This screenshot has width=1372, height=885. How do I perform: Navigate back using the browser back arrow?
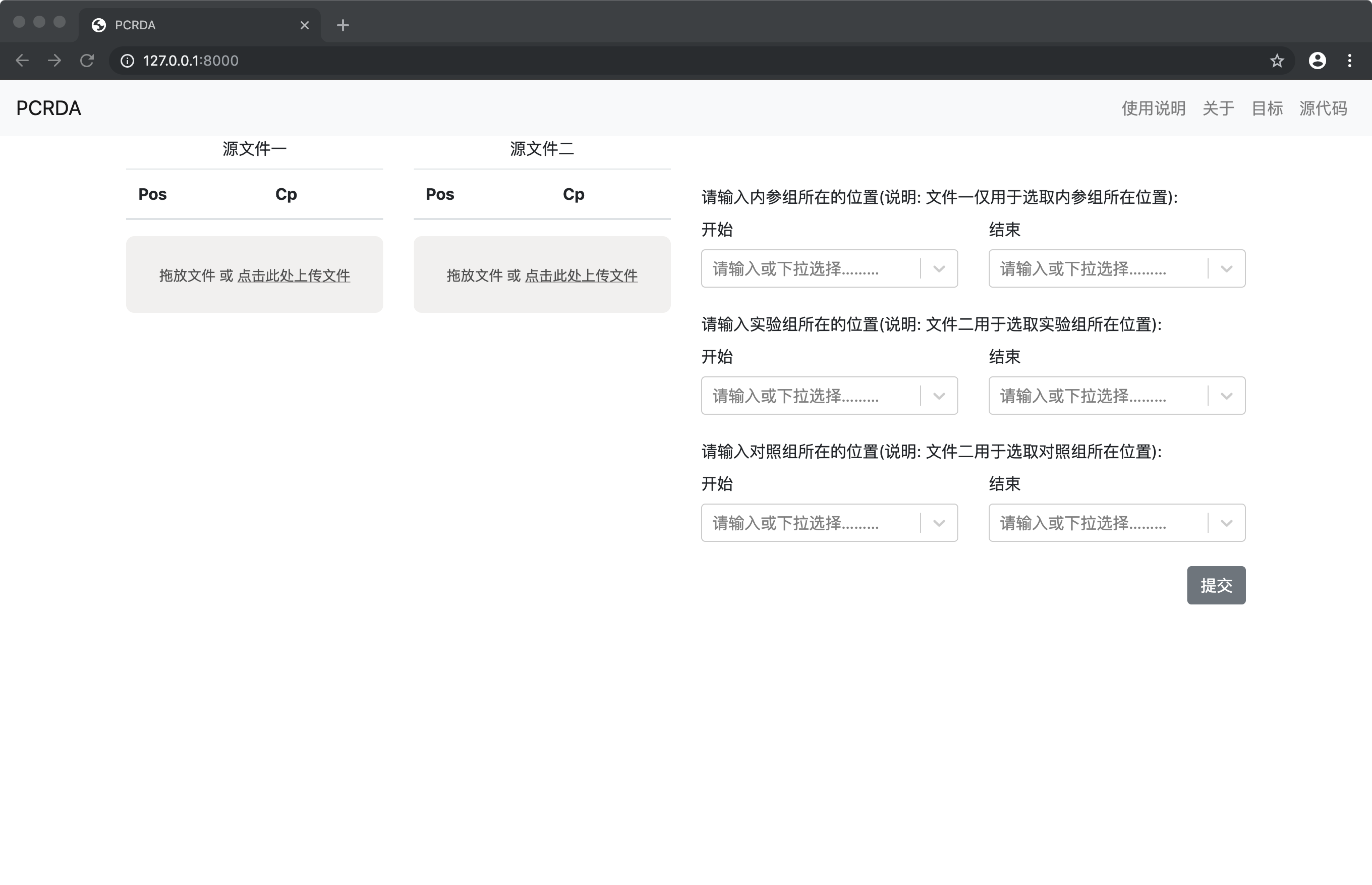[x=22, y=60]
